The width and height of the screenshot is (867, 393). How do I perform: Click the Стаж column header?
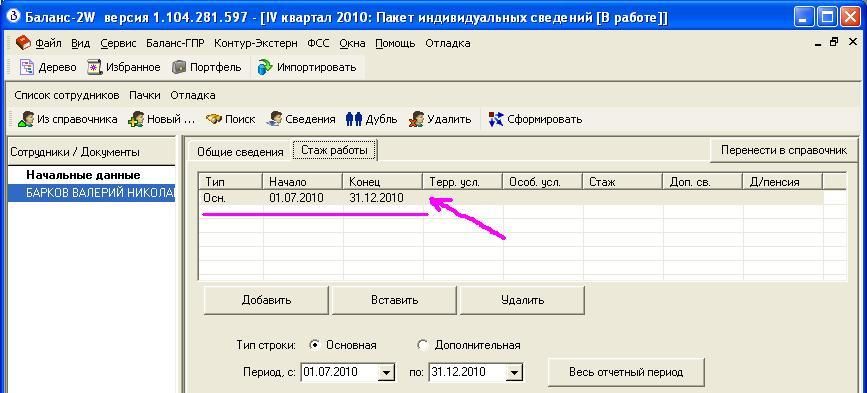622,181
